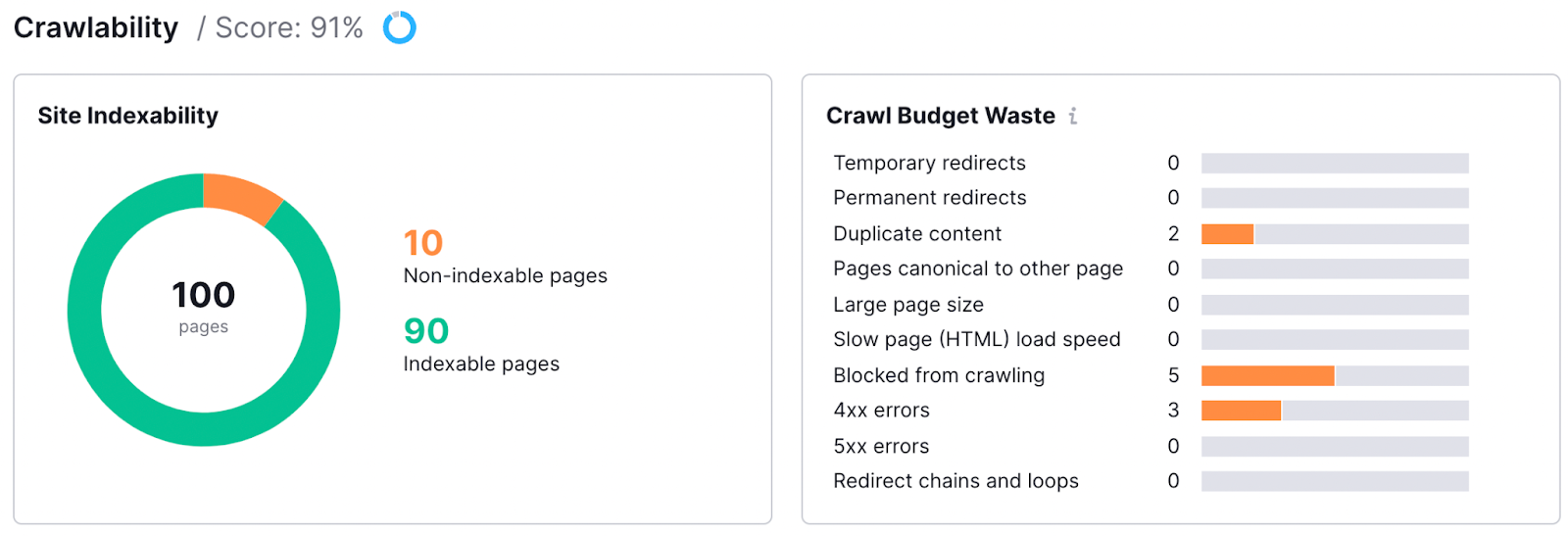
Task: Select Redirect chains and loops row
Action: (955, 481)
